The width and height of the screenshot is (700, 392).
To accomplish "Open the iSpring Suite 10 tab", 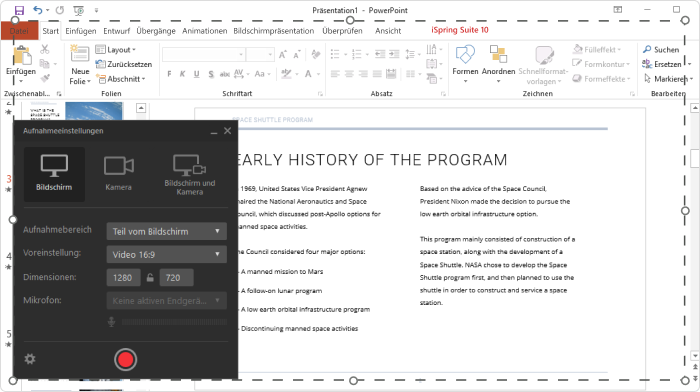I will [x=459, y=30].
